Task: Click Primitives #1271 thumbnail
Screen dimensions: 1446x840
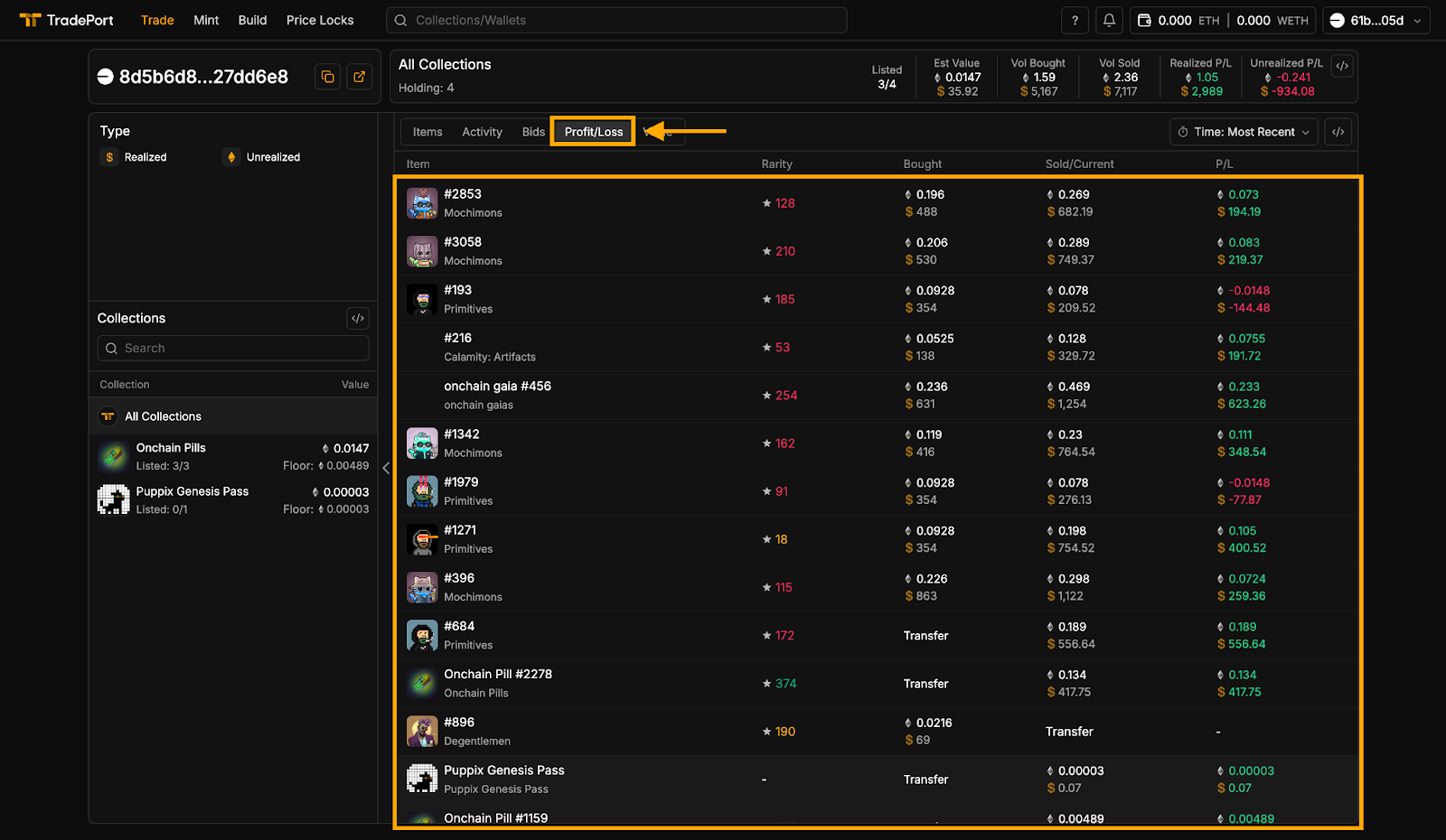Action: tap(422, 539)
